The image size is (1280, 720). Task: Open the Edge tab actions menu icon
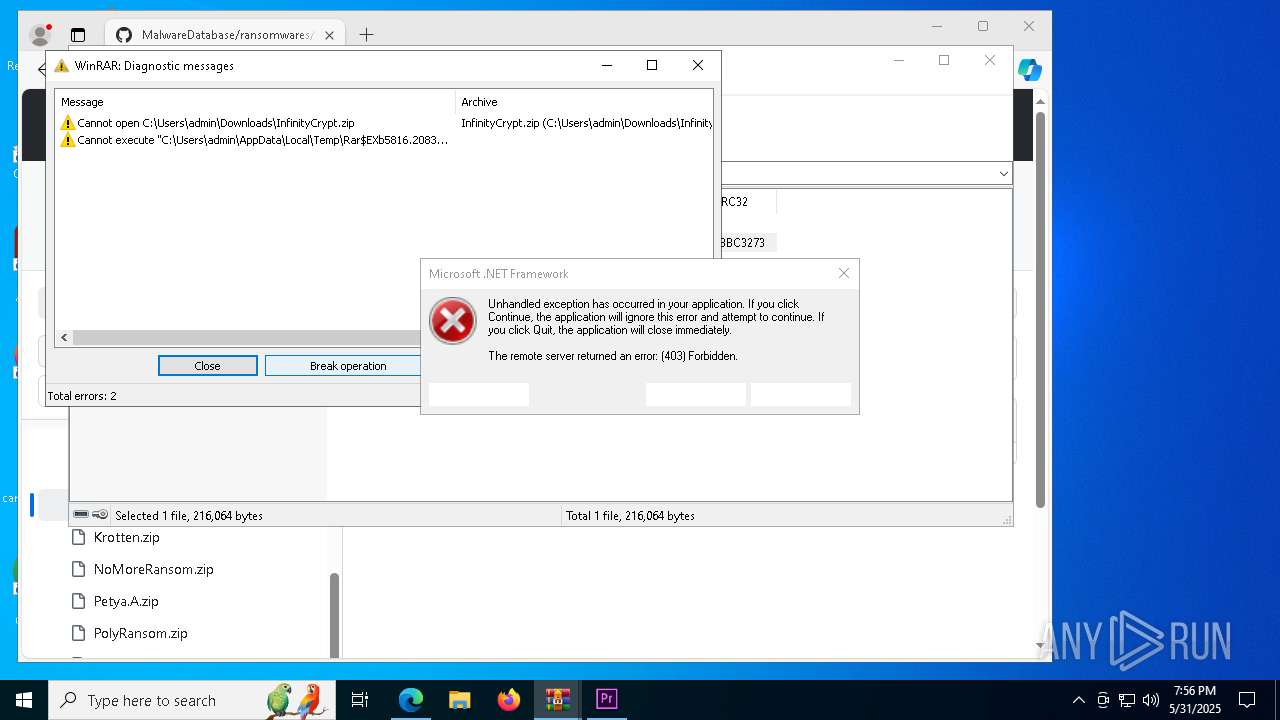pyautogui.click(x=78, y=35)
